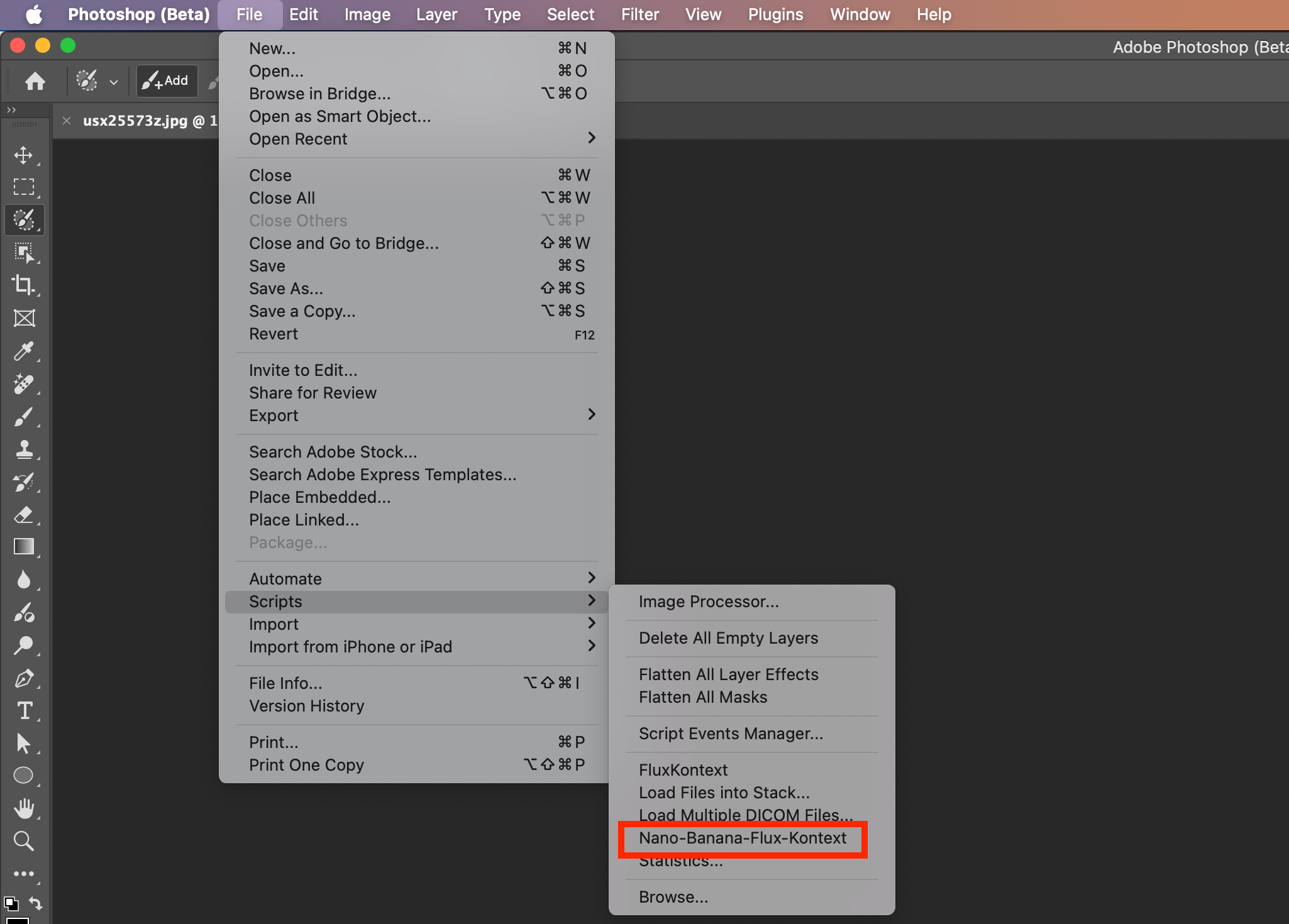Expand the Export submenu
This screenshot has width=1289, height=924.
point(377,415)
